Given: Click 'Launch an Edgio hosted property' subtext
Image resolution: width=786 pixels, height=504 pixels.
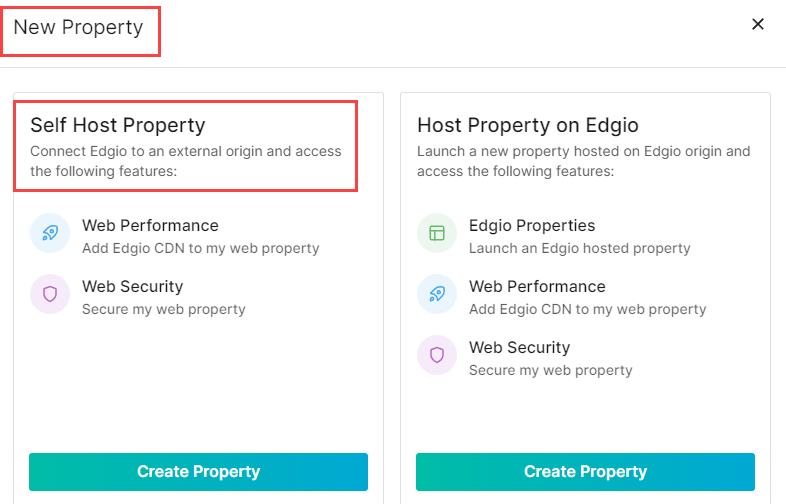Looking at the screenshot, I should click(x=579, y=248).
